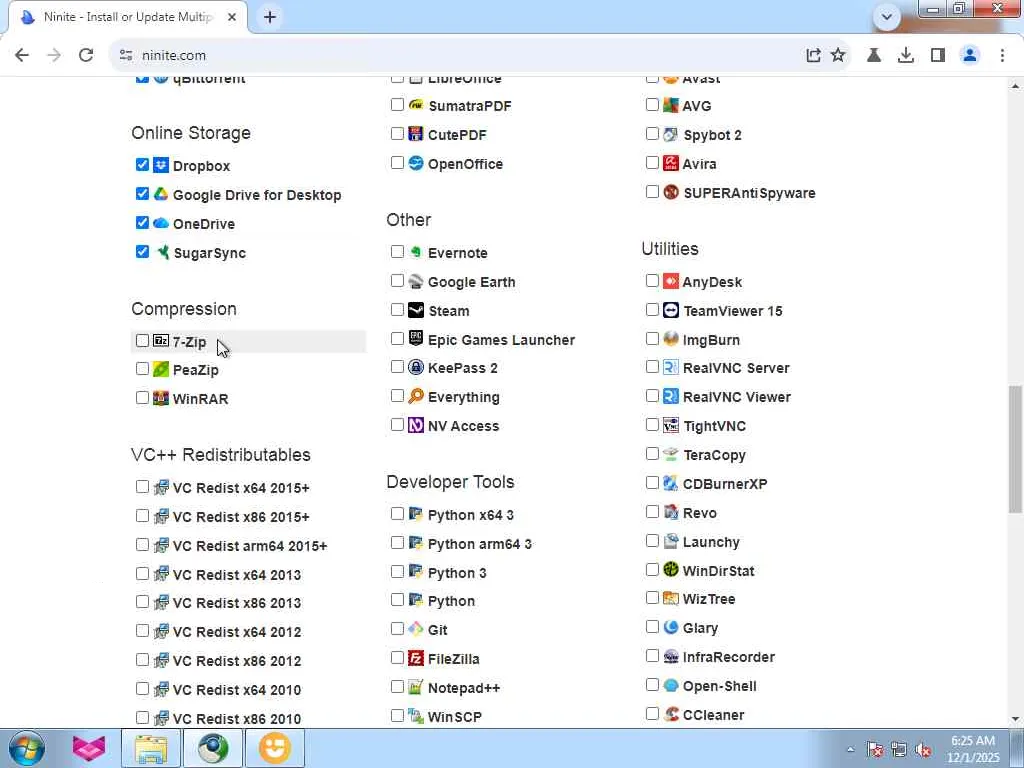1024x768 pixels.
Task: Click the Dropbox app icon
Action: click(161, 165)
